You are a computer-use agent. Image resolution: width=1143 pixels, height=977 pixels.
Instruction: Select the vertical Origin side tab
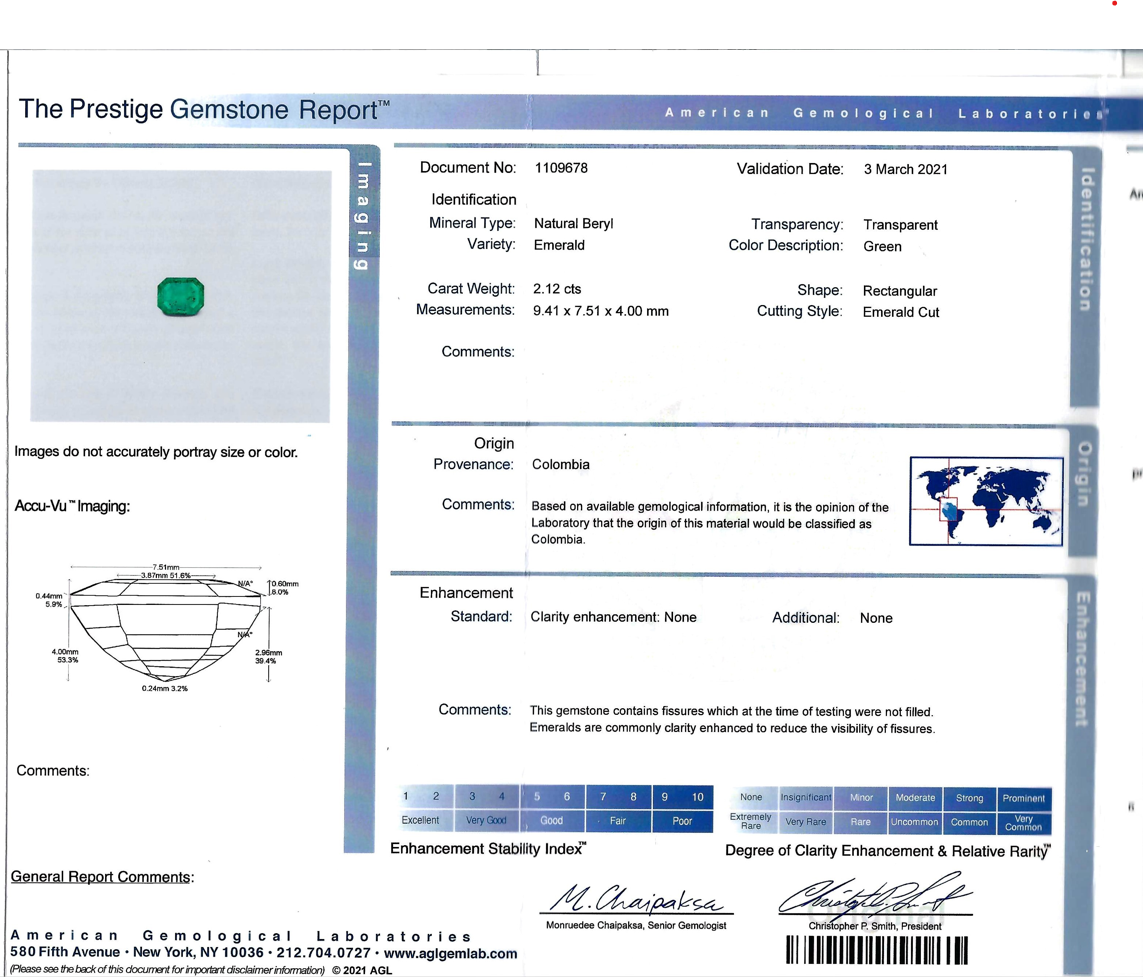(x=1086, y=475)
